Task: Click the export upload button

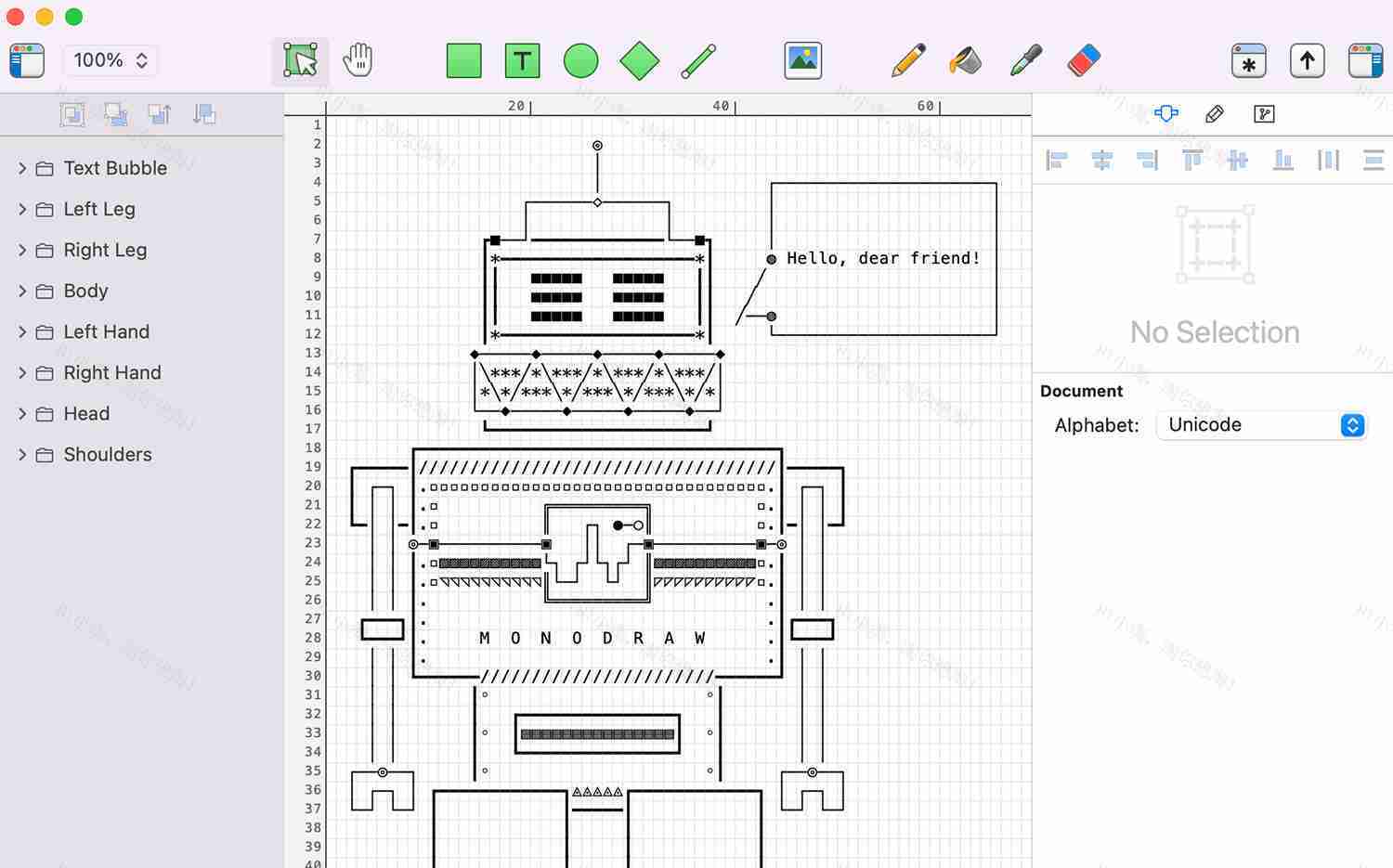Action: 1307,59
